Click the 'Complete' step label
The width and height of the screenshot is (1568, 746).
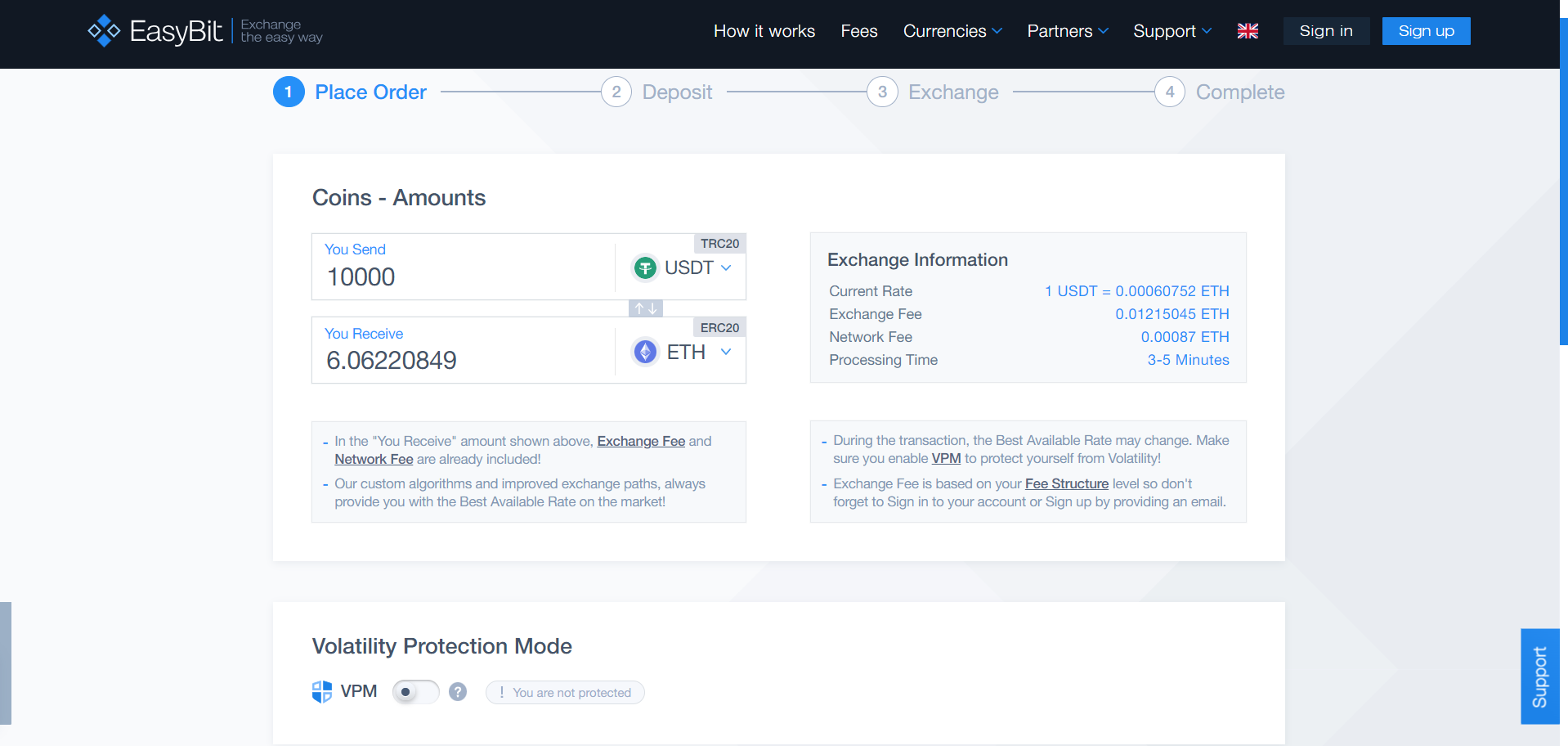[x=1240, y=92]
